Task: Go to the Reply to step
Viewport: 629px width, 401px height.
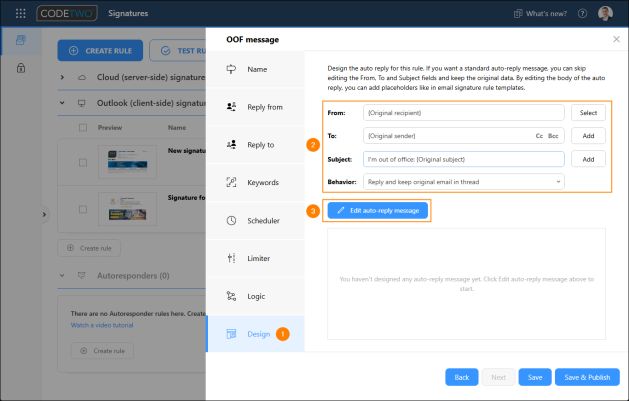Action: [255, 145]
